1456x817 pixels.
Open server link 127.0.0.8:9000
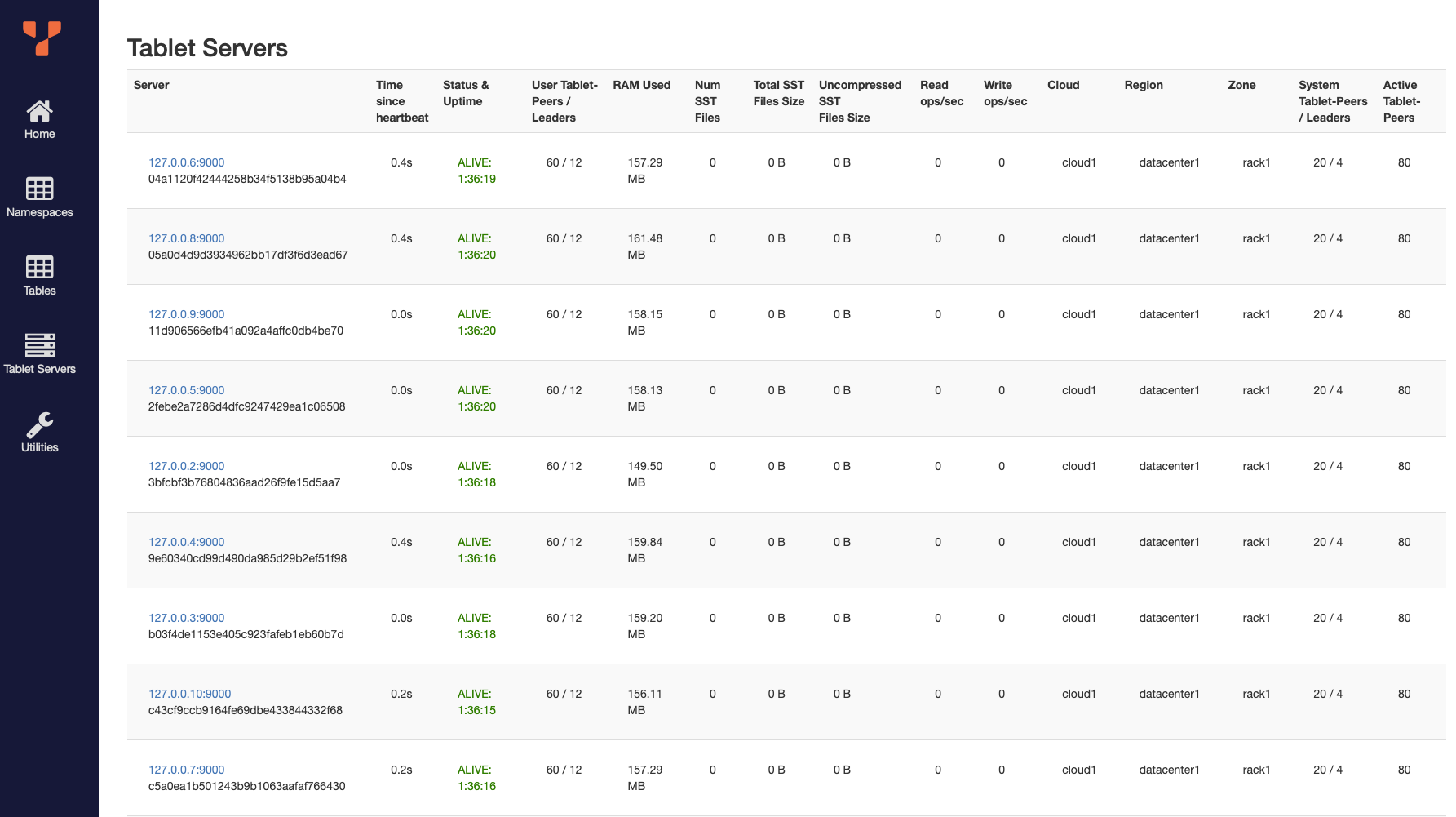click(186, 238)
